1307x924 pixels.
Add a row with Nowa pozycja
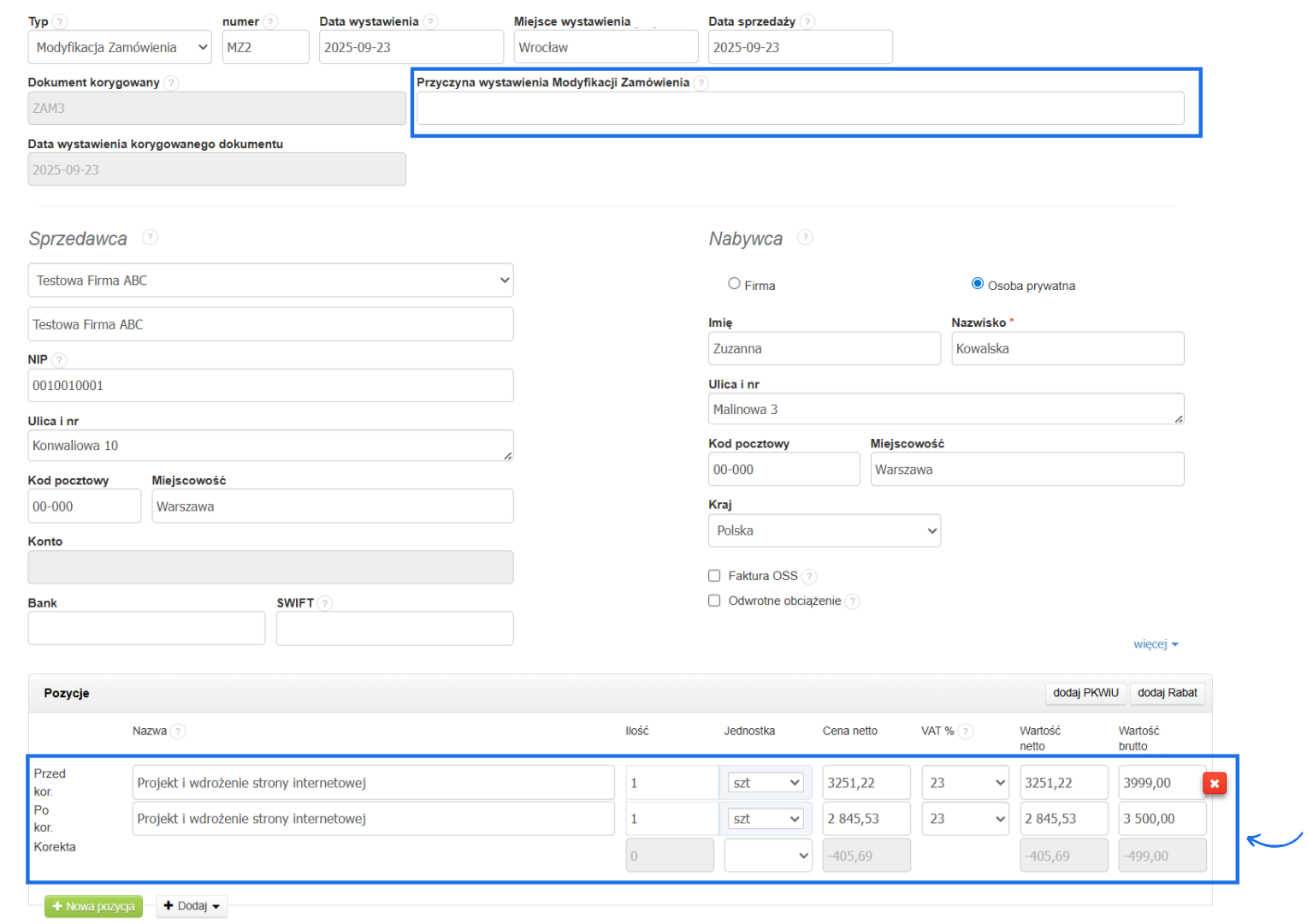pos(93,906)
